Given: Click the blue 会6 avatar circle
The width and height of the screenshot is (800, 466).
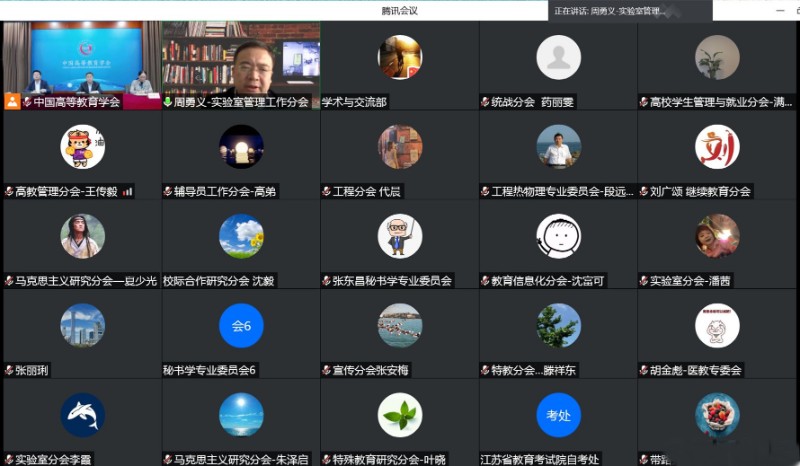Looking at the screenshot, I should tap(241, 326).
